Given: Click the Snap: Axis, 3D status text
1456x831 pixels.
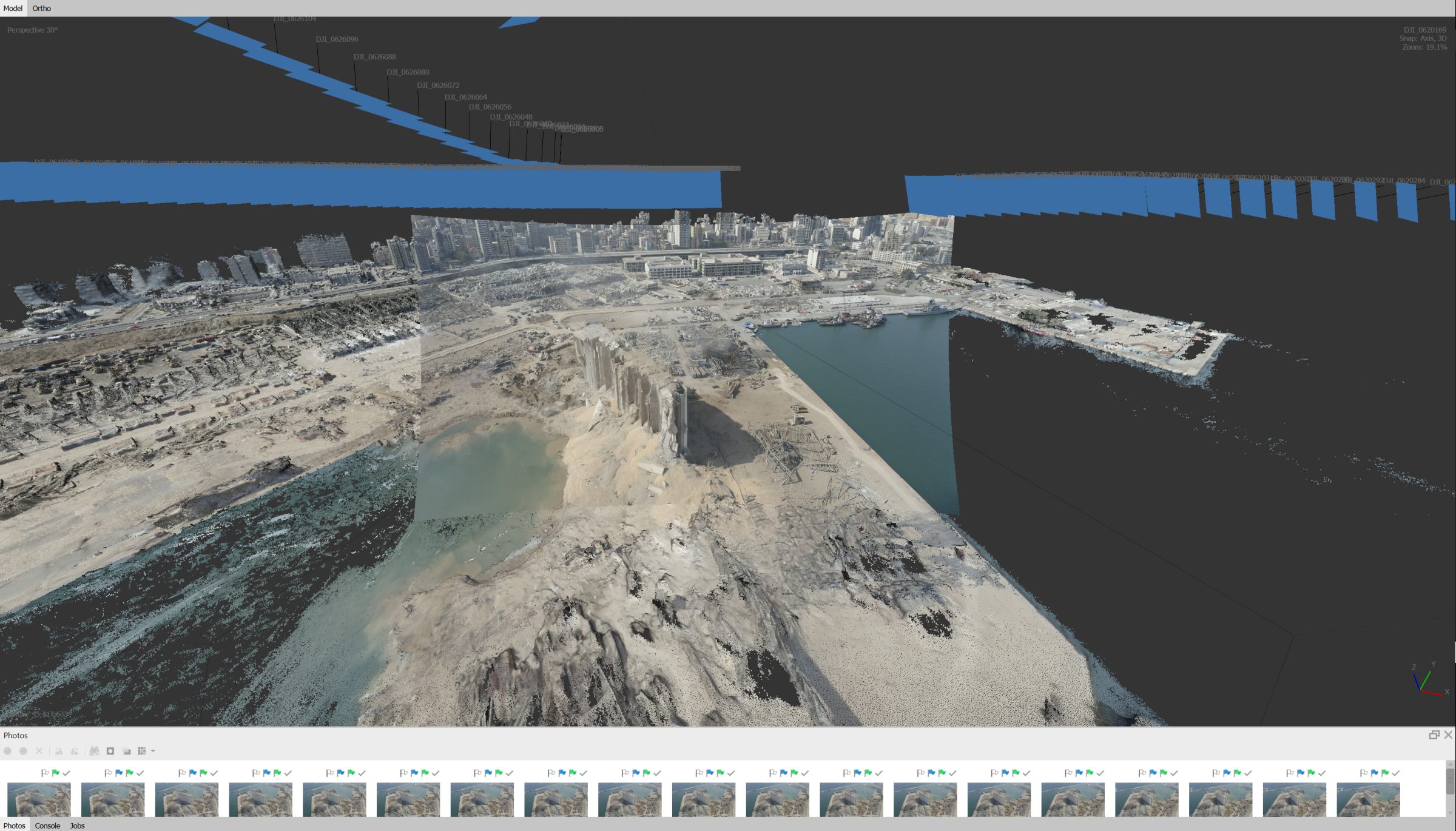Looking at the screenshot, I should pyautogui.click(x=1423, y=38).
